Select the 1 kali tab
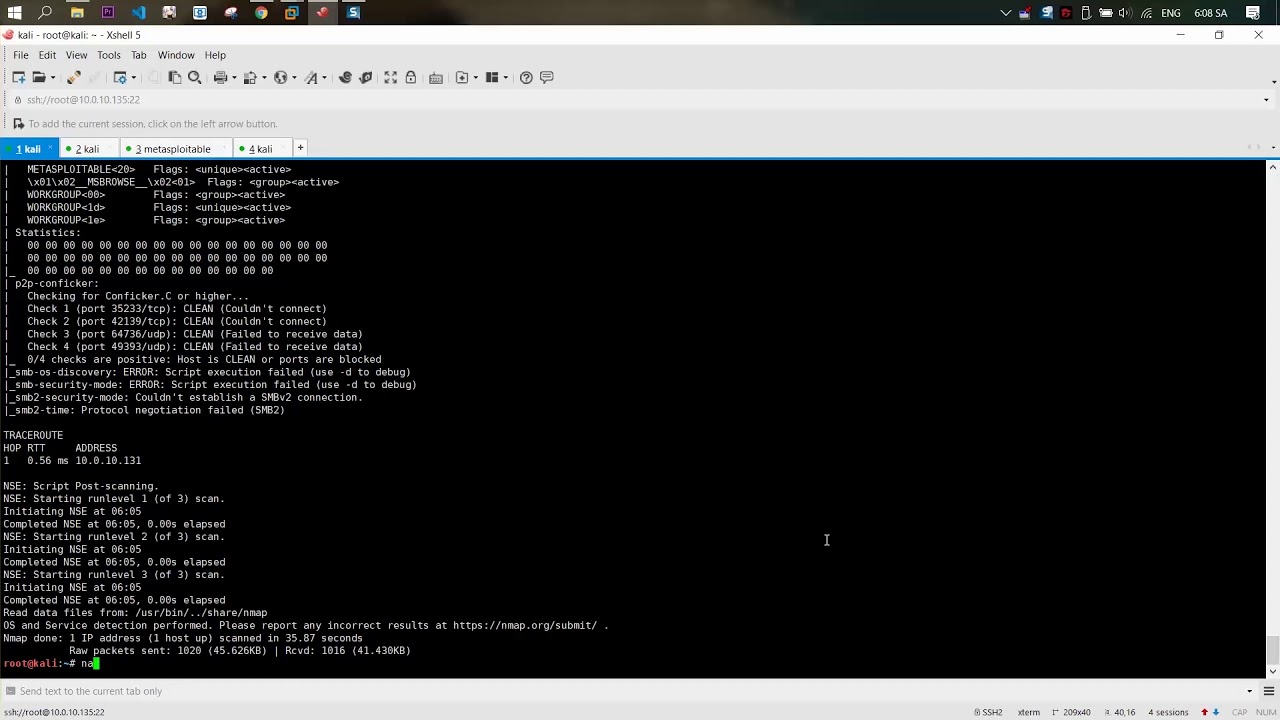Viewport: 1280px width, 720px height. pyautogui.click(x=28, y=149)
